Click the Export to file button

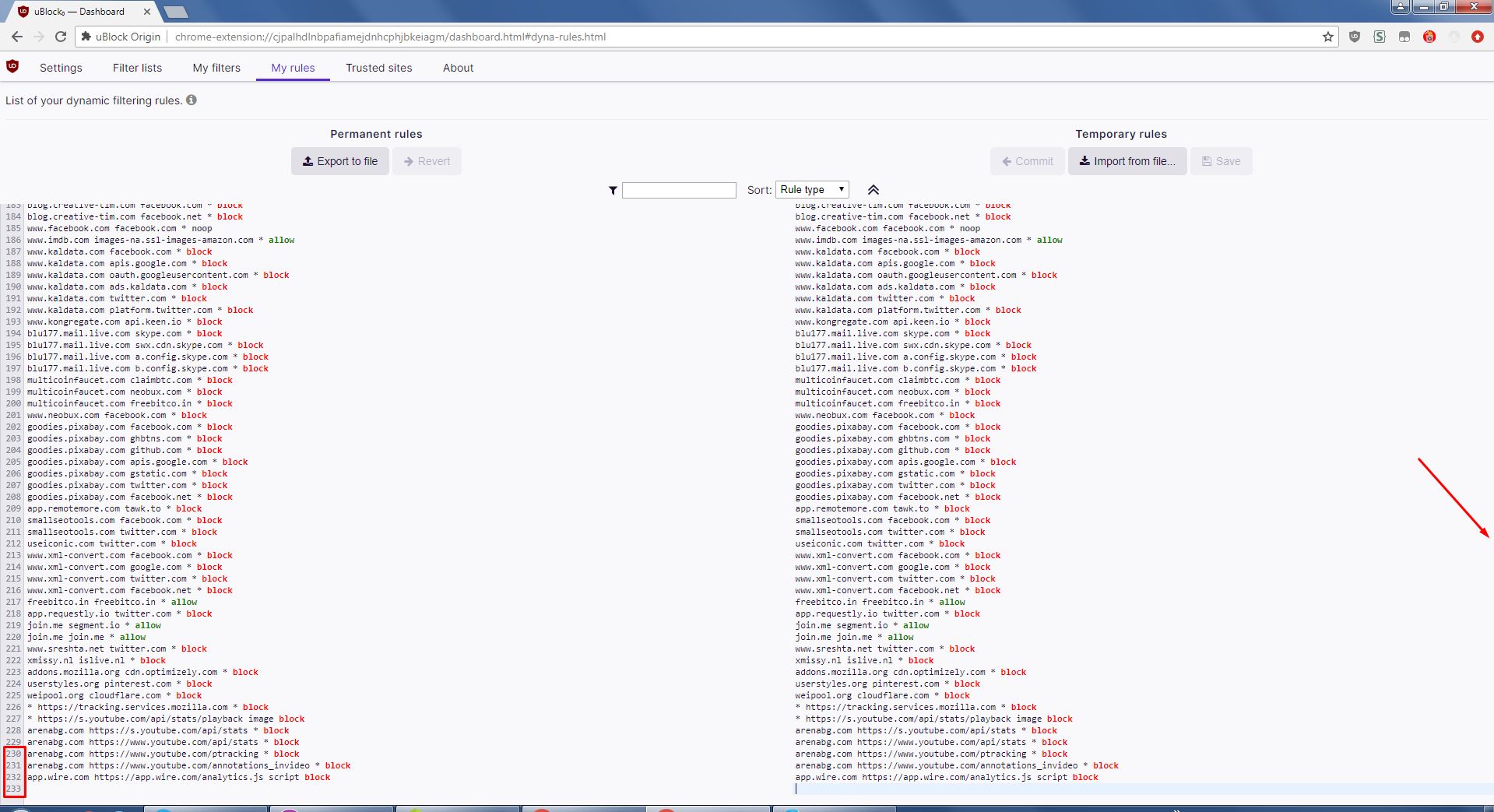coord(340,161)
